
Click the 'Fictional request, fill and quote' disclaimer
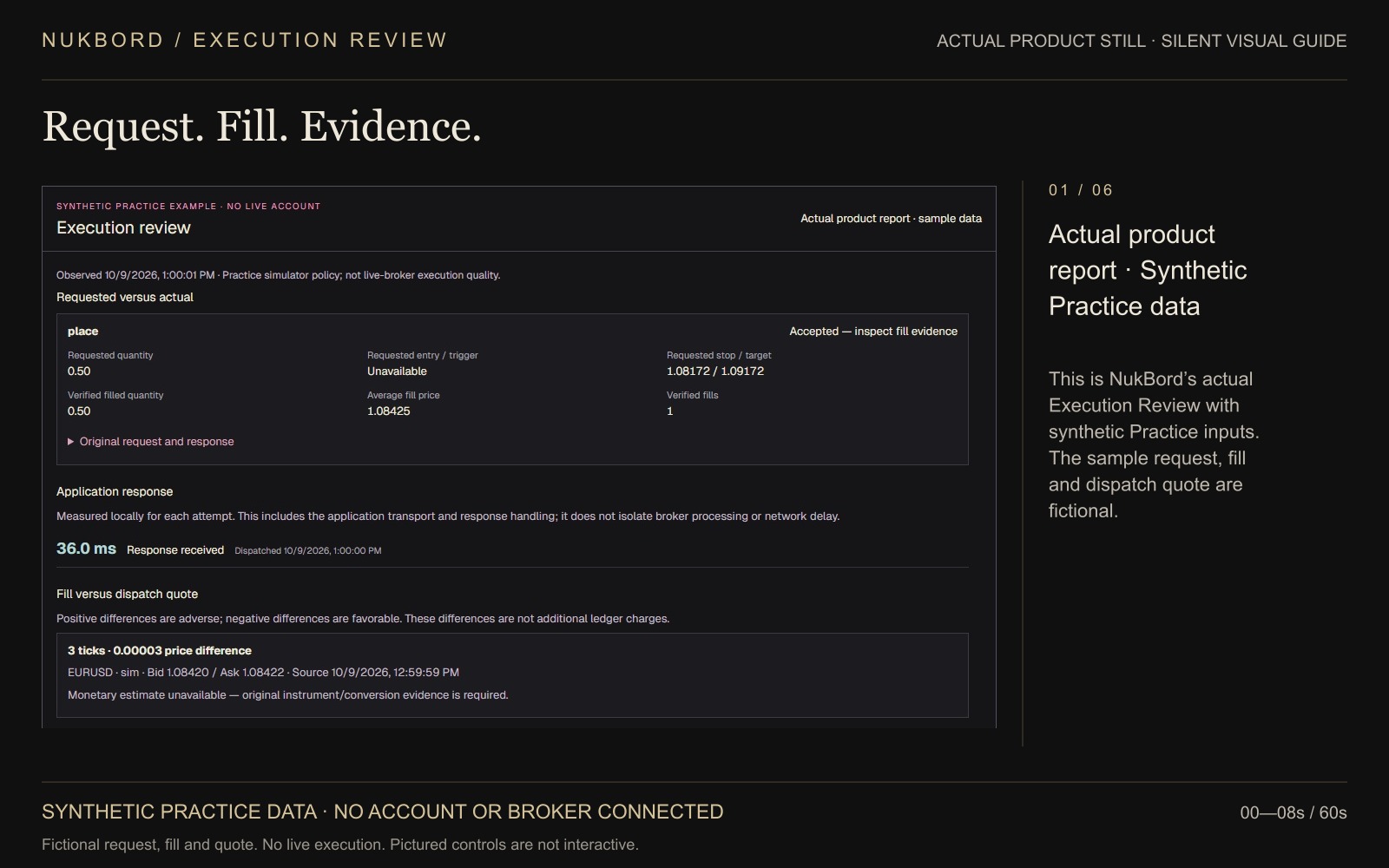coord(340,845)
